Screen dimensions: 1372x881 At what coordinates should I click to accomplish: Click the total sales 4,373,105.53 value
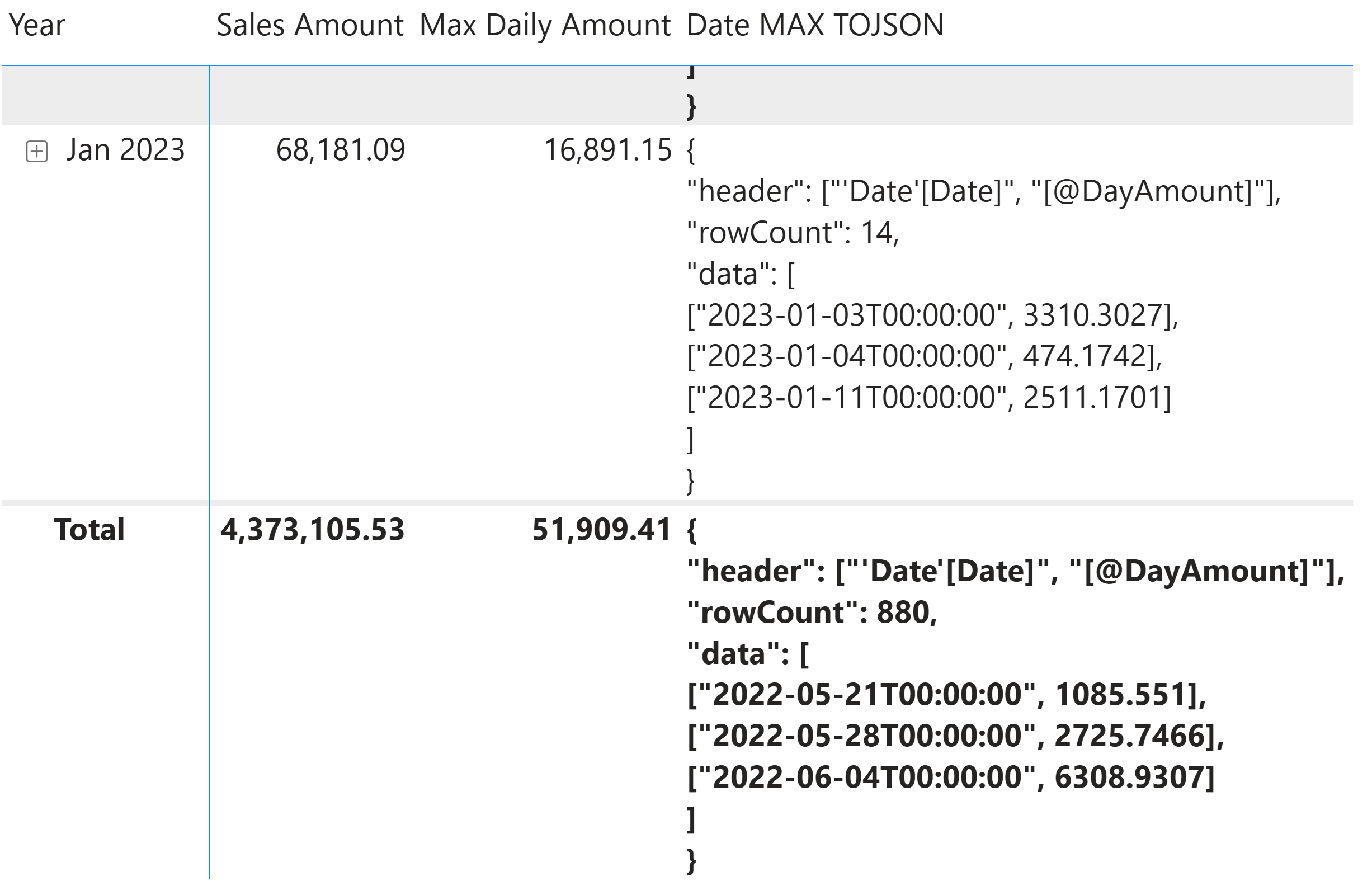[x=312, y=530]
